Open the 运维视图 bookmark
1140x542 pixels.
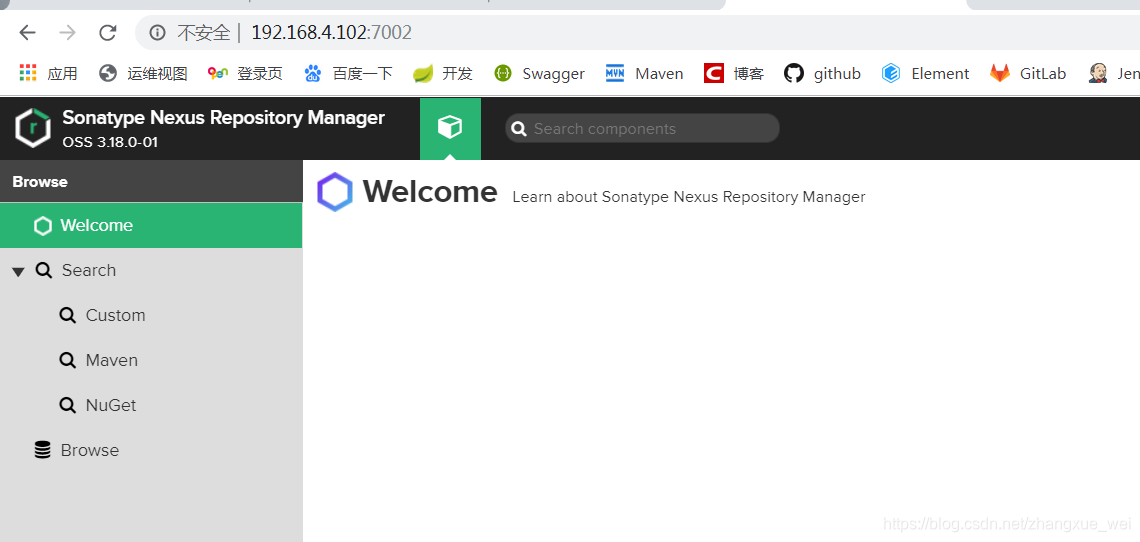click(142, 73)
